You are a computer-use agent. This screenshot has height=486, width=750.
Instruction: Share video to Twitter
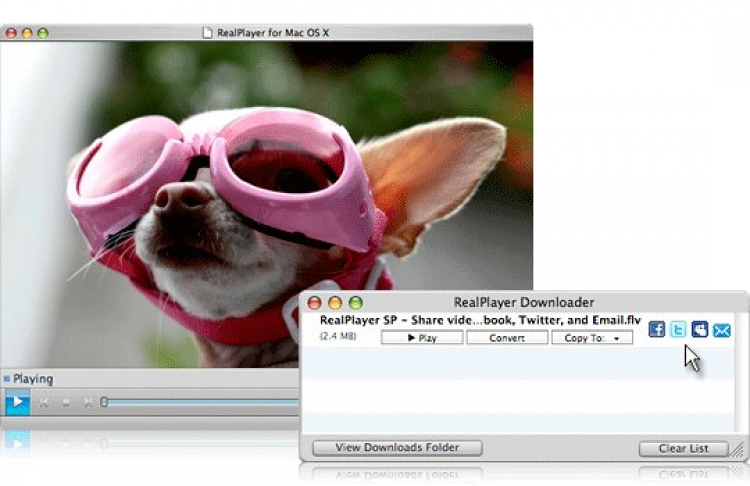pyautogui.click(x=678, y=329)
